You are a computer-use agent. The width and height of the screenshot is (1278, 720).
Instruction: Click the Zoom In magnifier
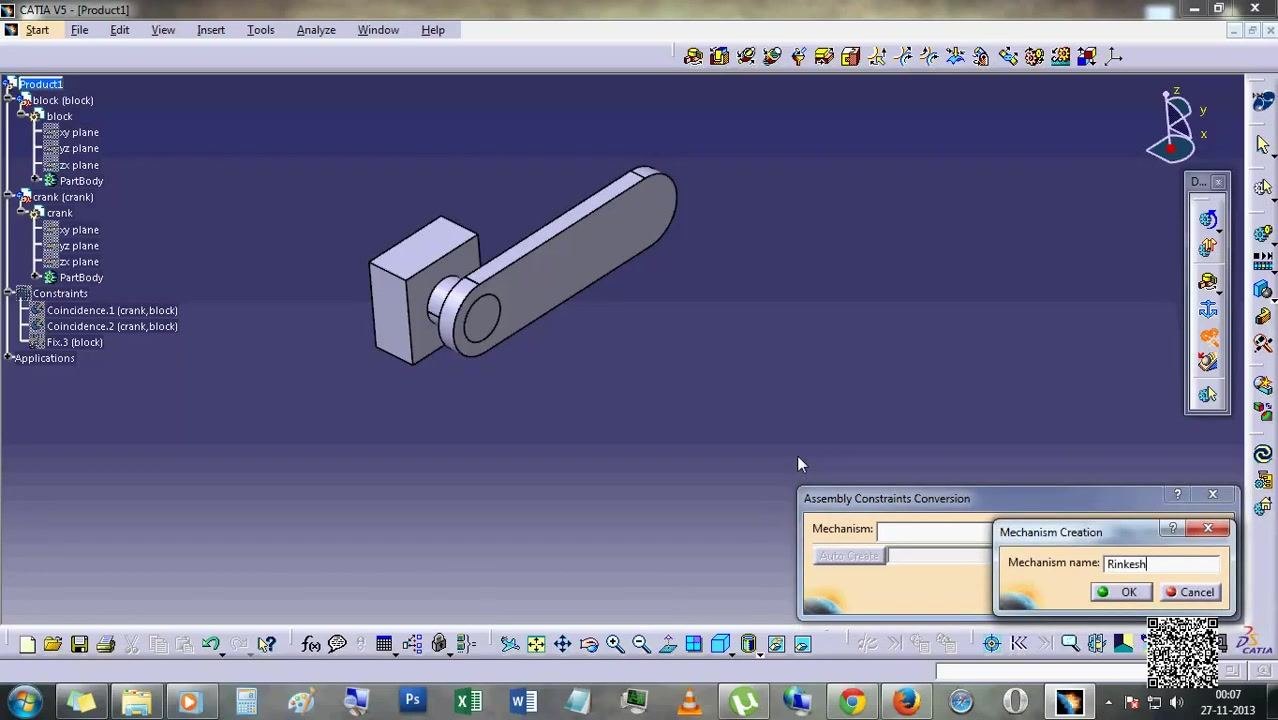click(x=615, y=645)
